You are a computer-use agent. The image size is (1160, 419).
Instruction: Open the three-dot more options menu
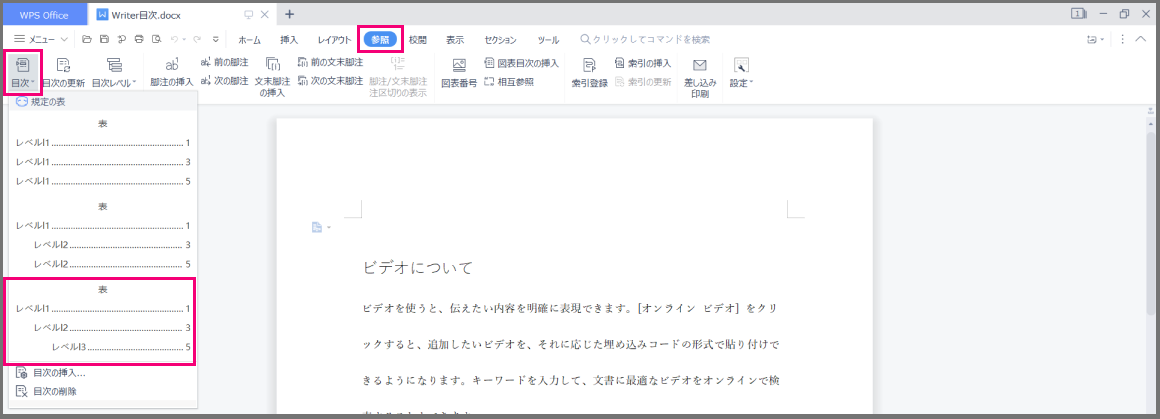[1122, 39]
